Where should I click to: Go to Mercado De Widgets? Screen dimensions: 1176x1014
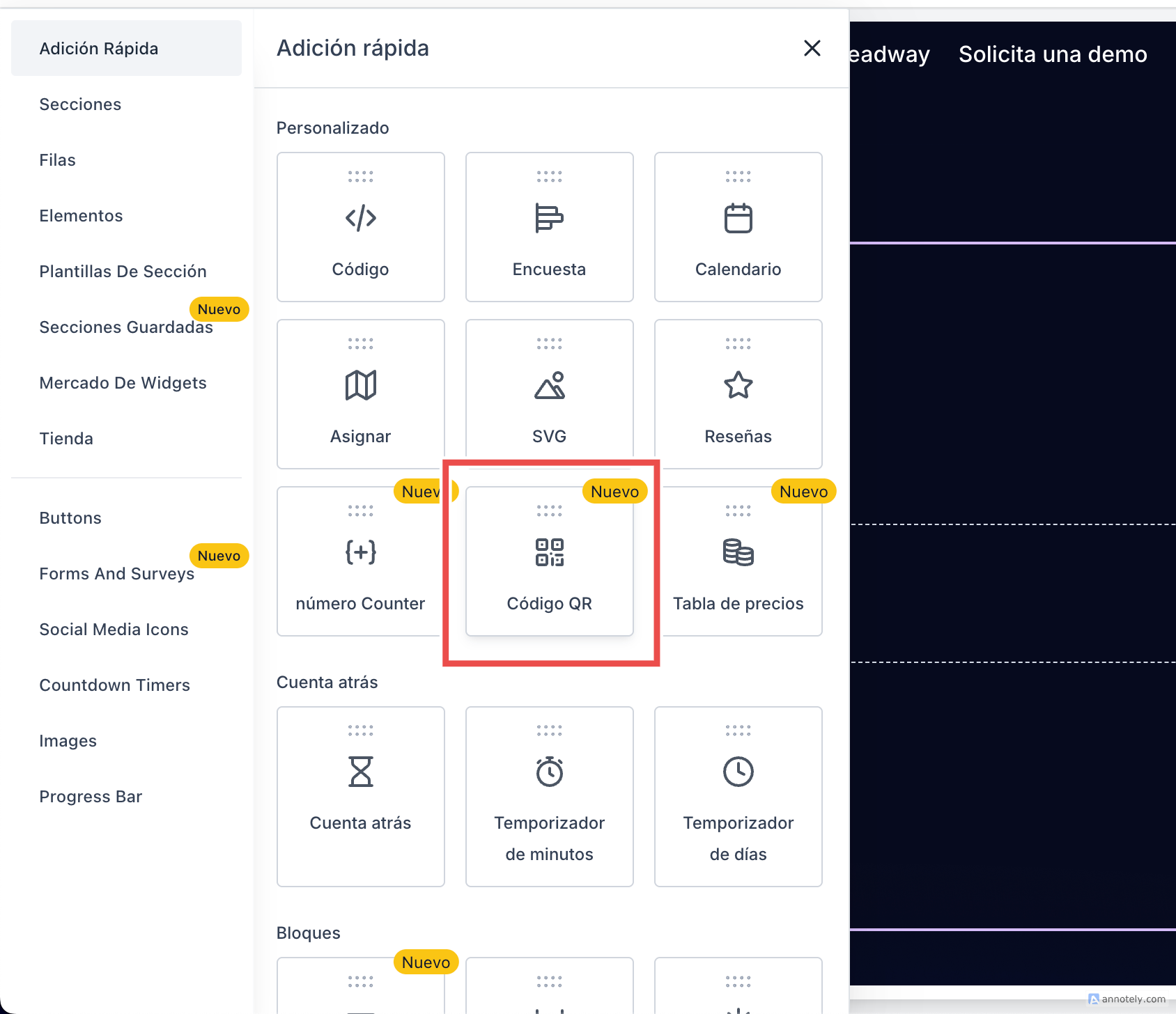pyautogui.click(x=123, y=383)
